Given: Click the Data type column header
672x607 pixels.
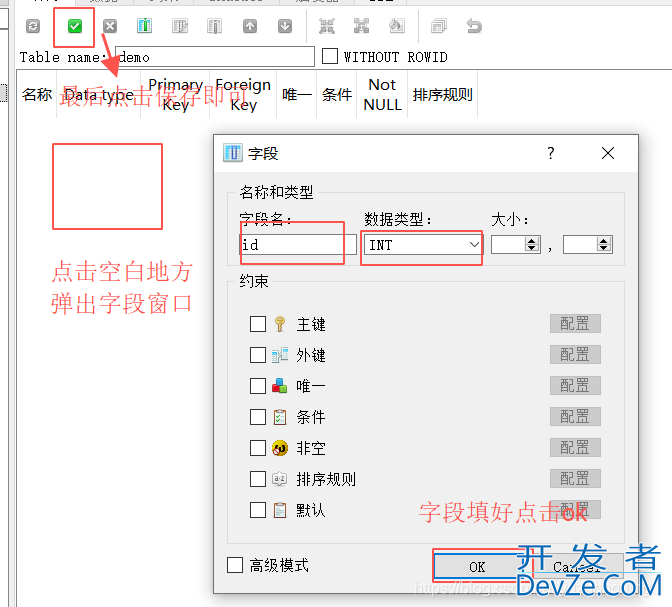Looking at the screenshot, I should (99, 94).
